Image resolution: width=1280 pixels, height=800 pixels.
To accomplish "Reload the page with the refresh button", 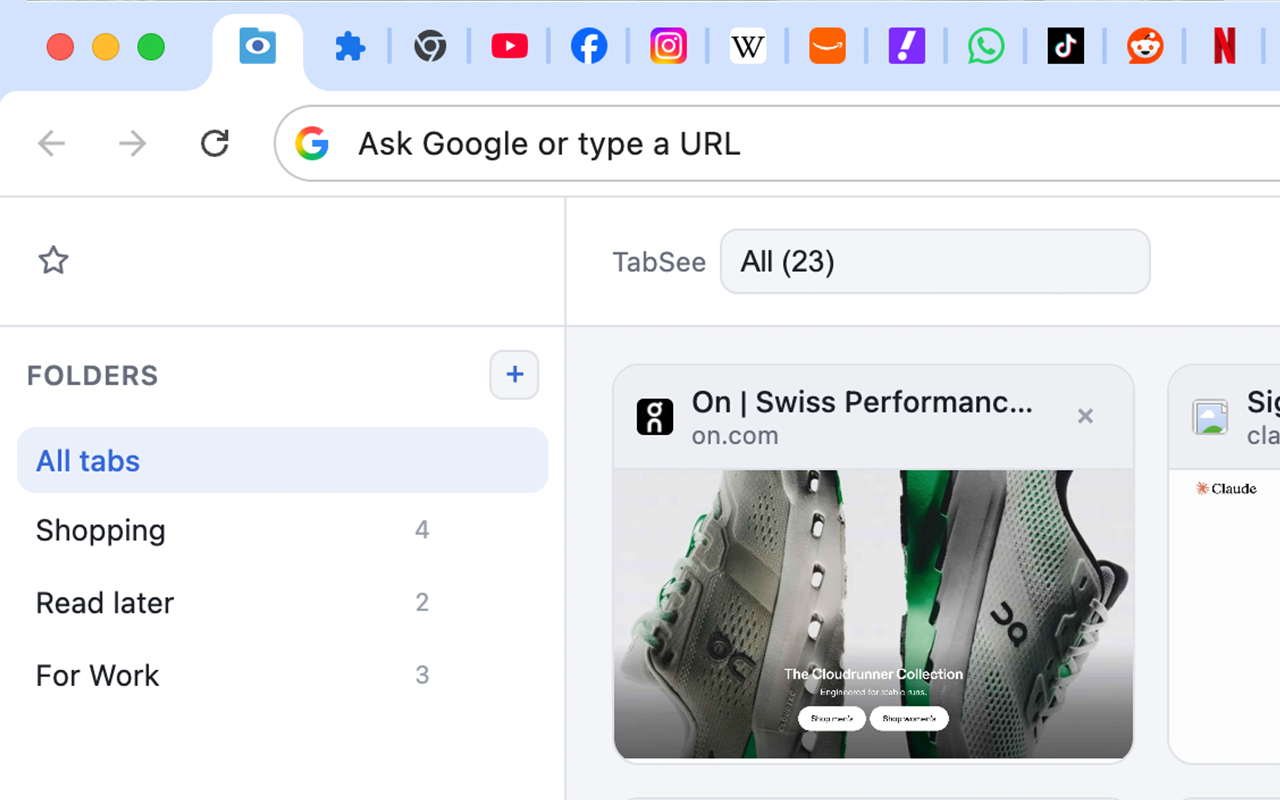I will click(x=215, y=144).
